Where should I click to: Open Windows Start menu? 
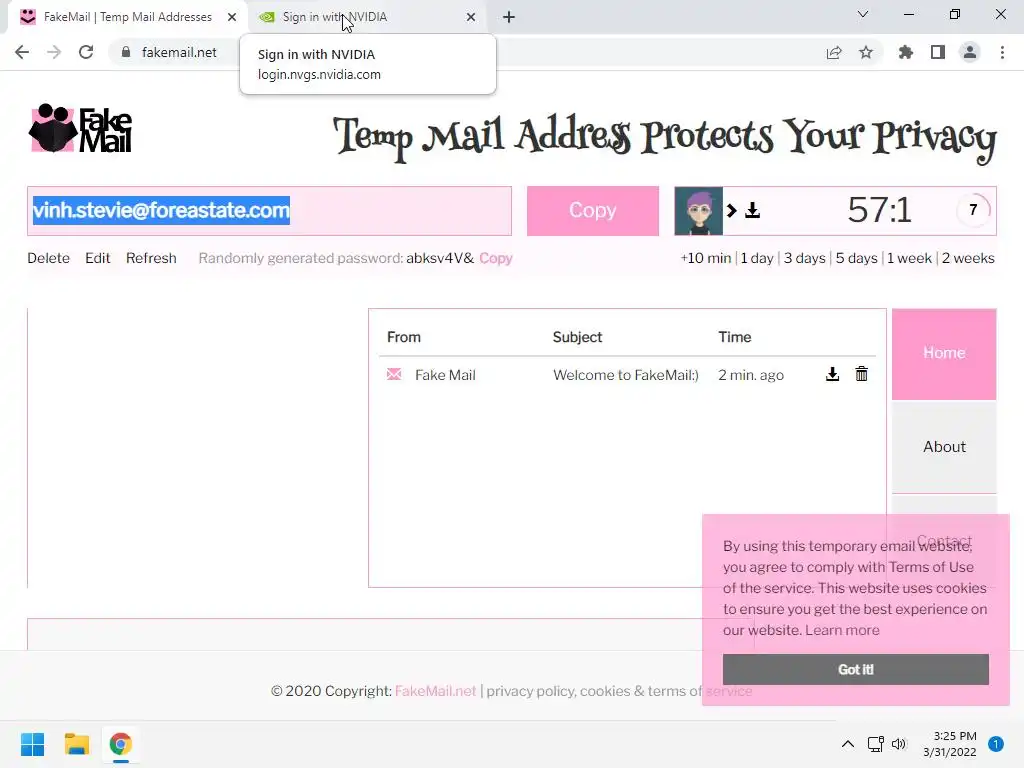[33, 744]
